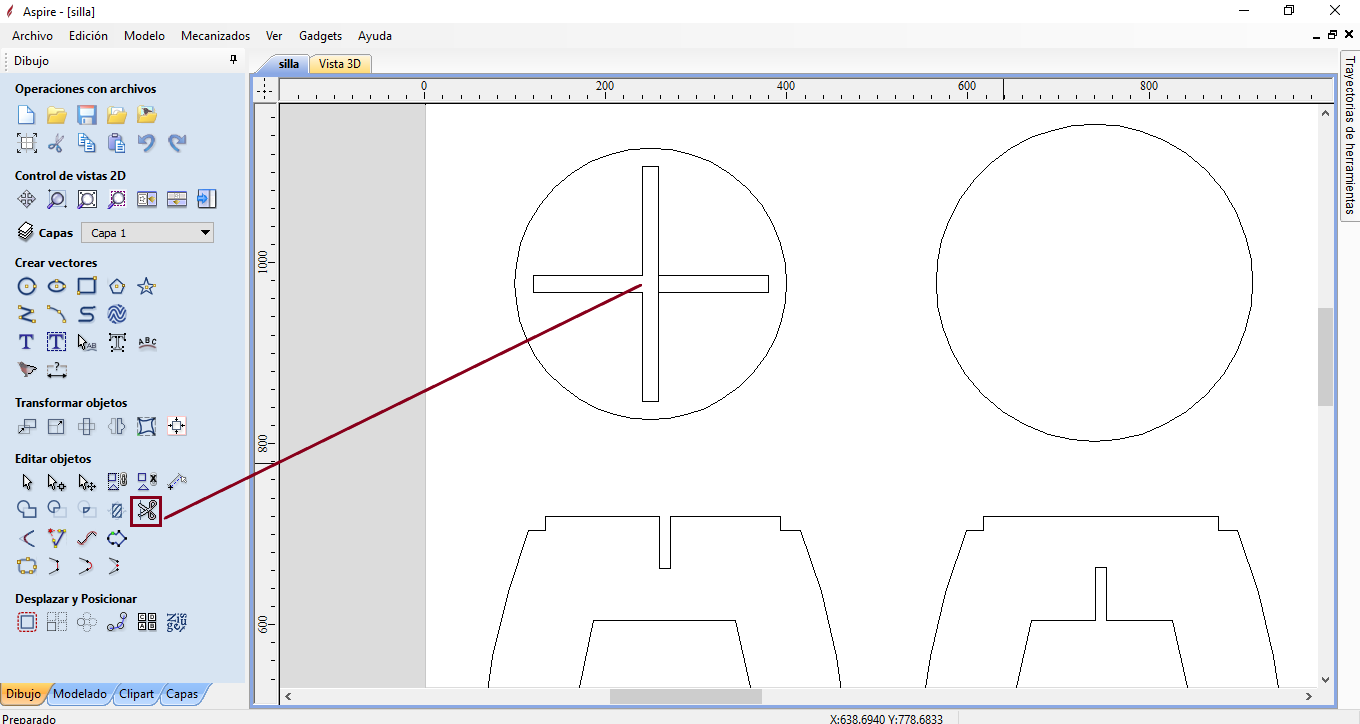
Task: Open the Modelo menu
Action: pyautogui.click(x=144, y=36)
